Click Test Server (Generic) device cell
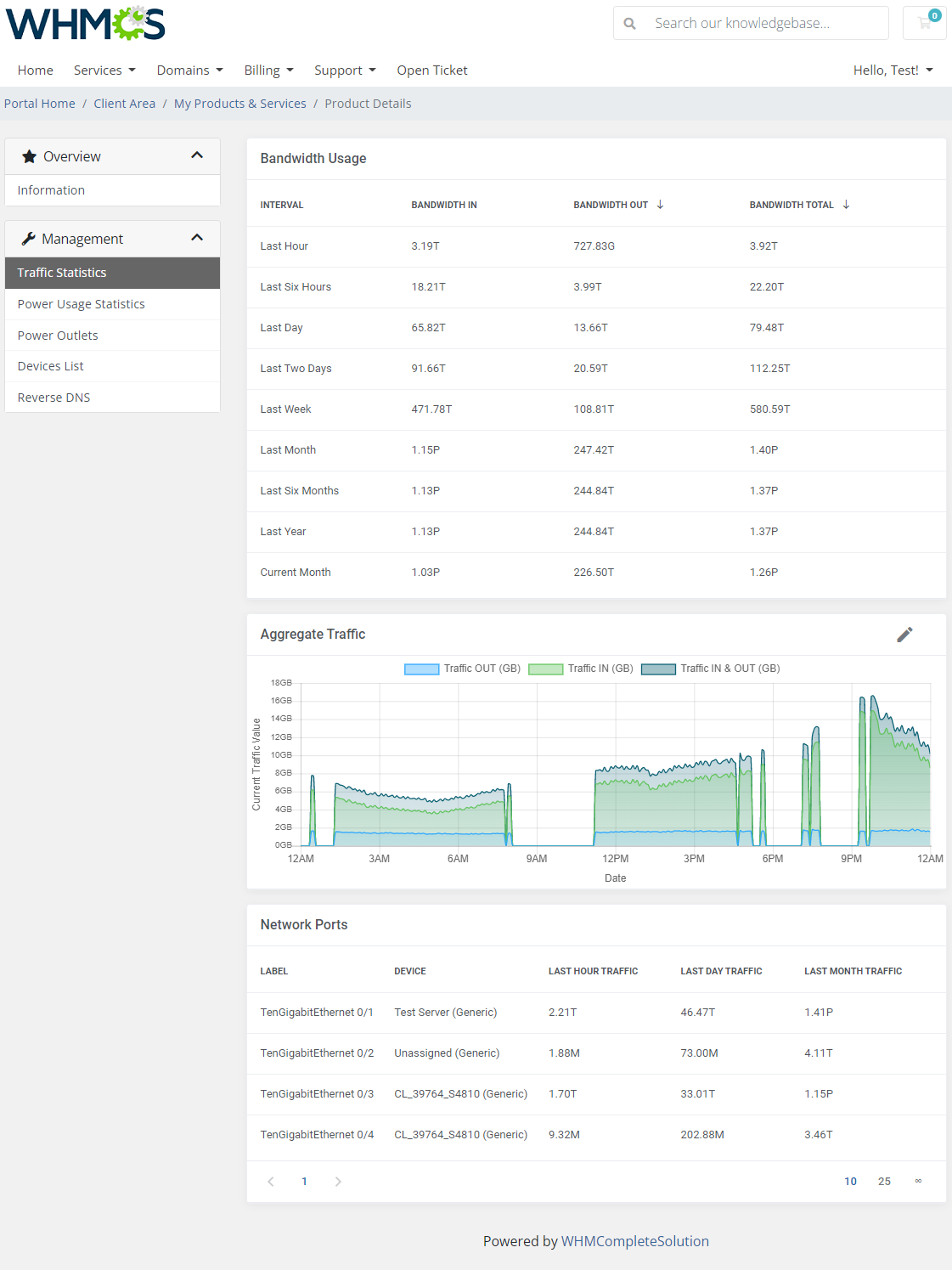The width and height of the screenshot is (952, 1270). pyautogui.click(x=446, y=1013)
